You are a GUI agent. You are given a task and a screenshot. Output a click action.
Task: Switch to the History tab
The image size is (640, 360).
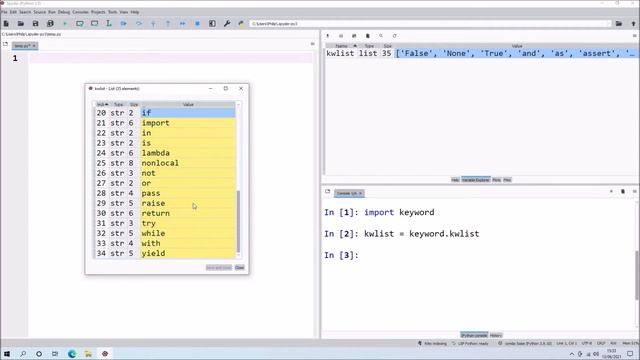[x=496, y=335]
